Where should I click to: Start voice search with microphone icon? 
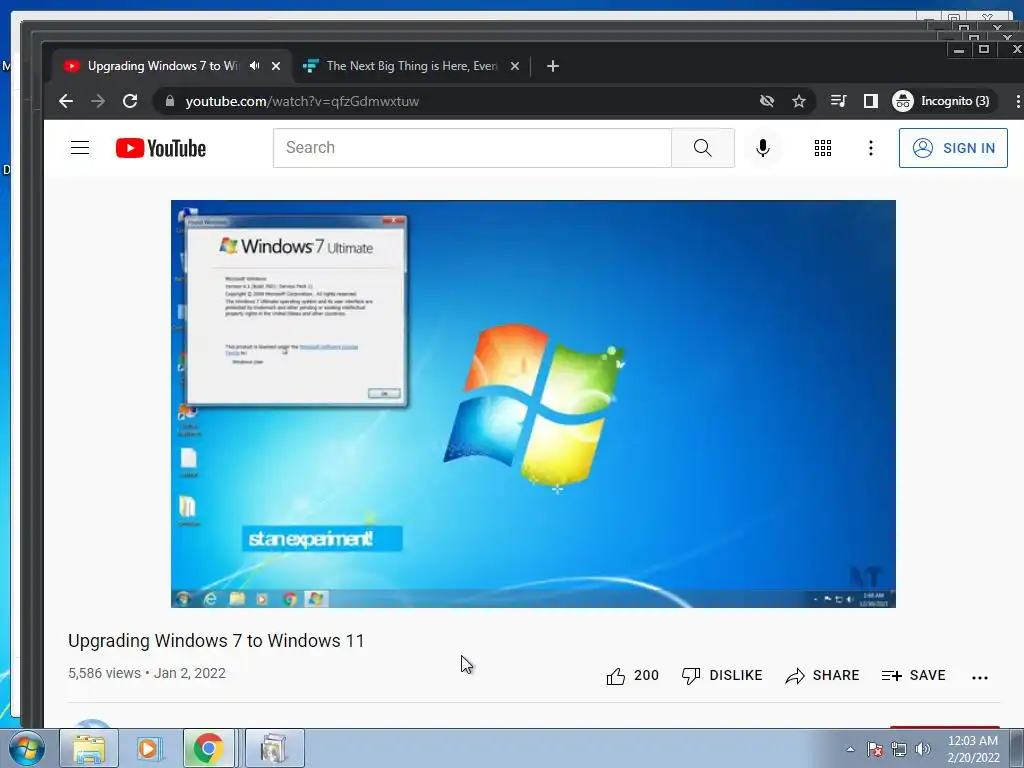pyautogui.click(x=762, y=148)
